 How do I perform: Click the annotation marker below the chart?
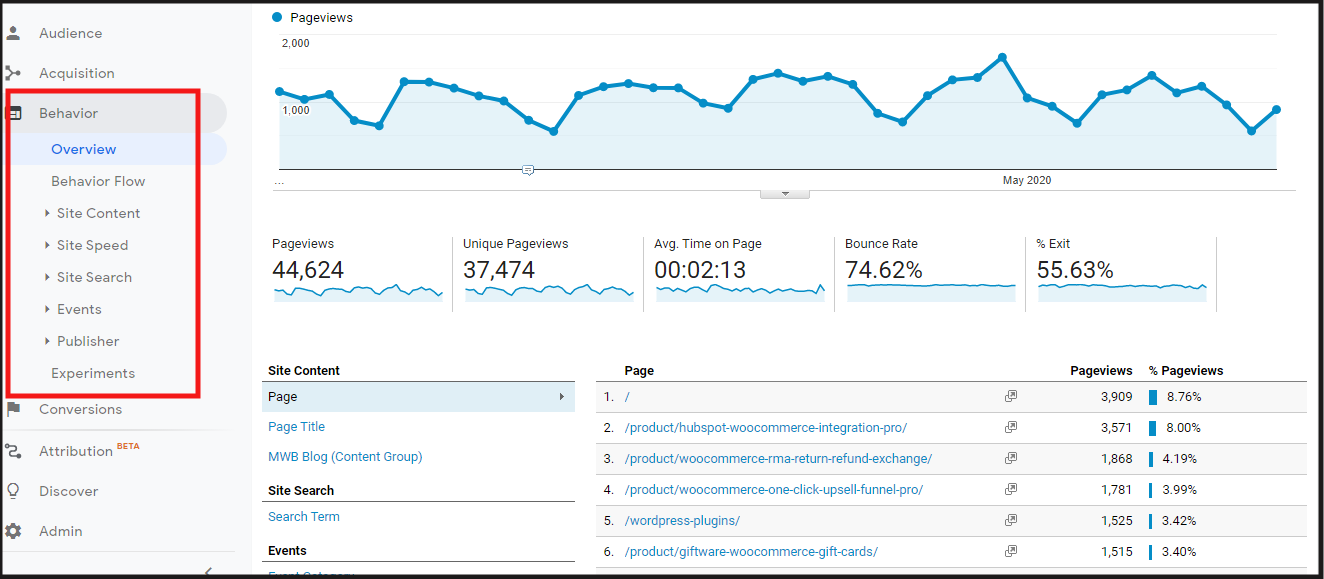(528, 171)
